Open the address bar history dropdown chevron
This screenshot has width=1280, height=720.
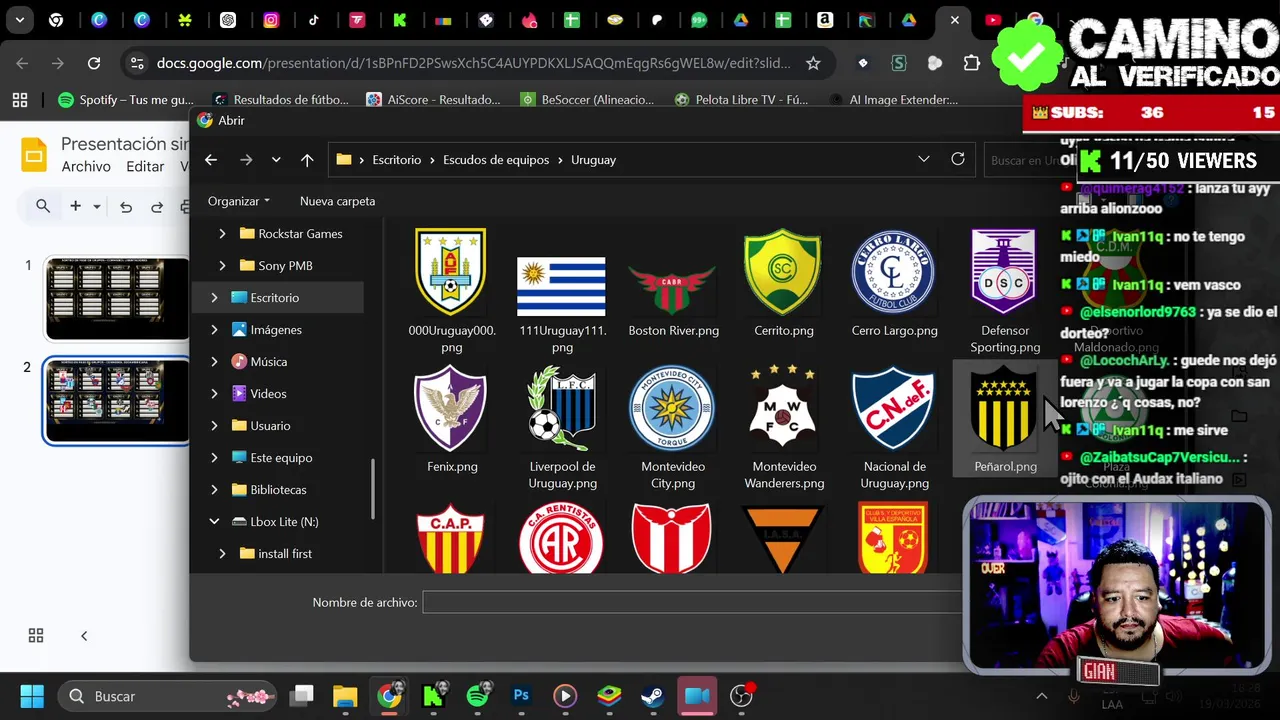924,159
